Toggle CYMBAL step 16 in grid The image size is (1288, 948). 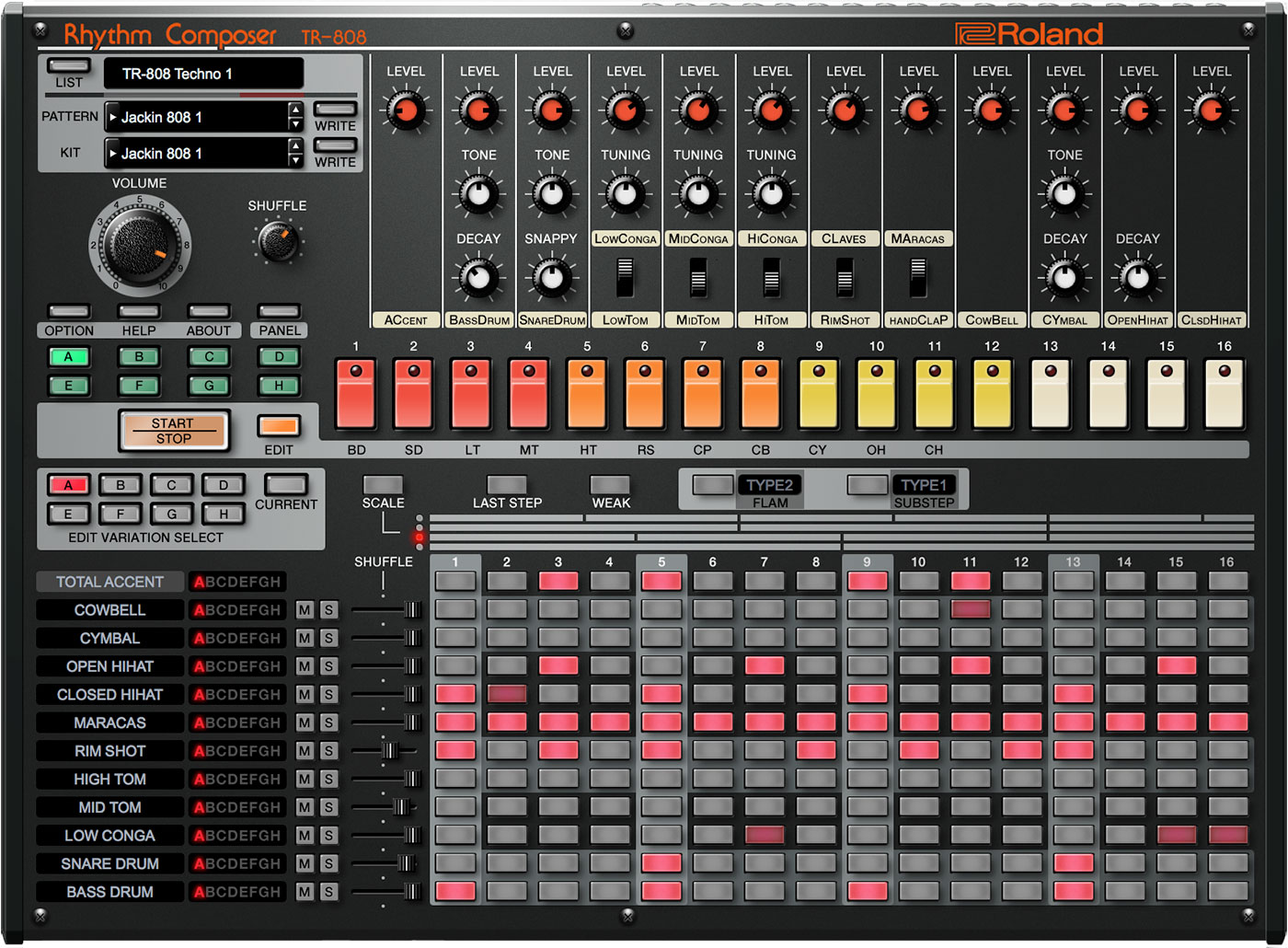click(1228, 637)
